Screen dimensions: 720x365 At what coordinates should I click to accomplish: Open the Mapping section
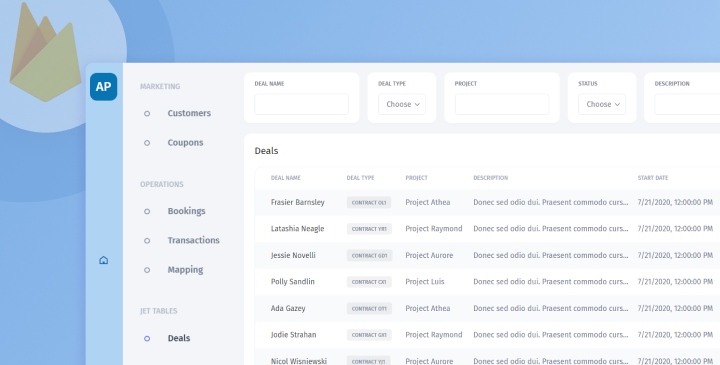(x=185, y=270)
